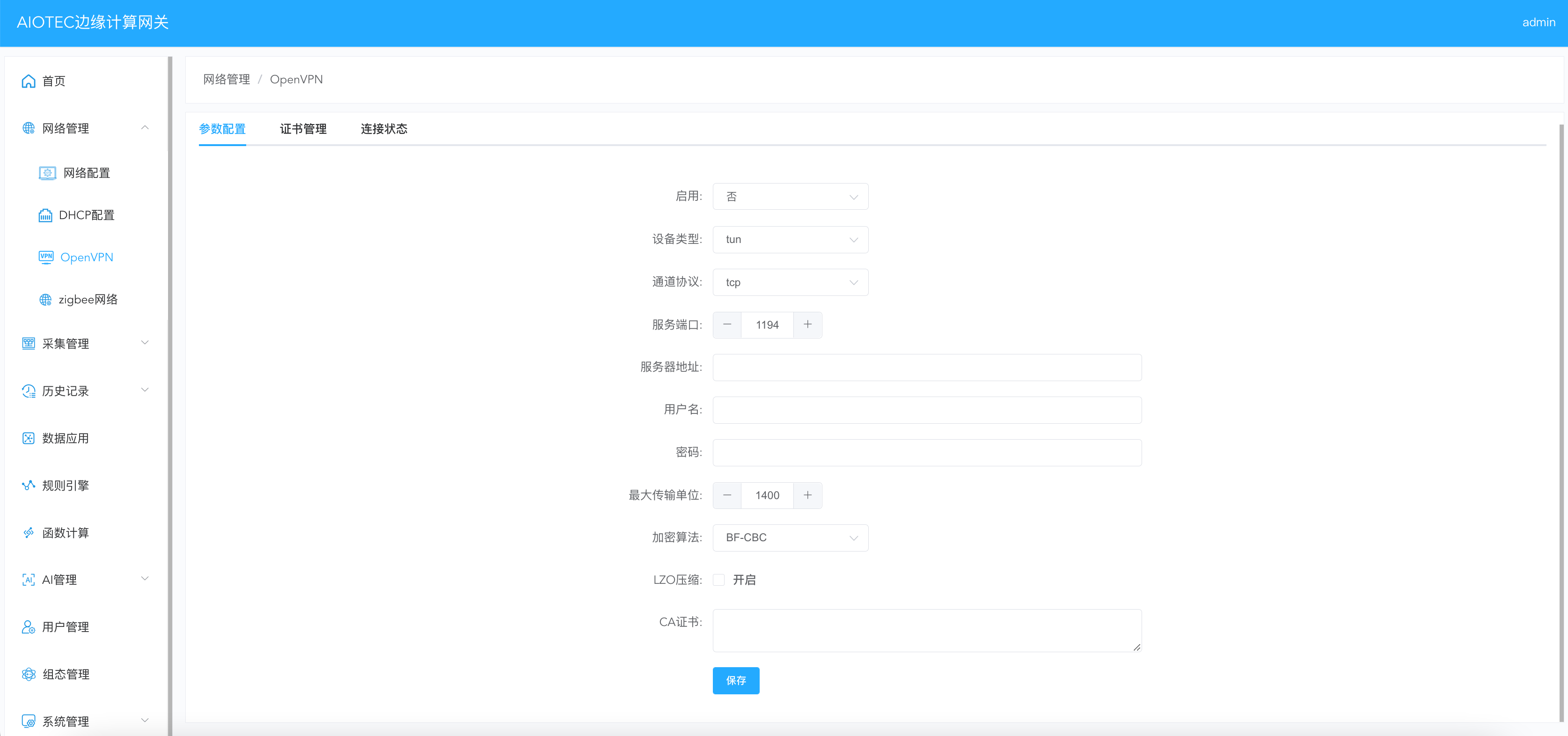
Task: Open DHCP配置 in the sidebar
Action: tap(87, 215)
